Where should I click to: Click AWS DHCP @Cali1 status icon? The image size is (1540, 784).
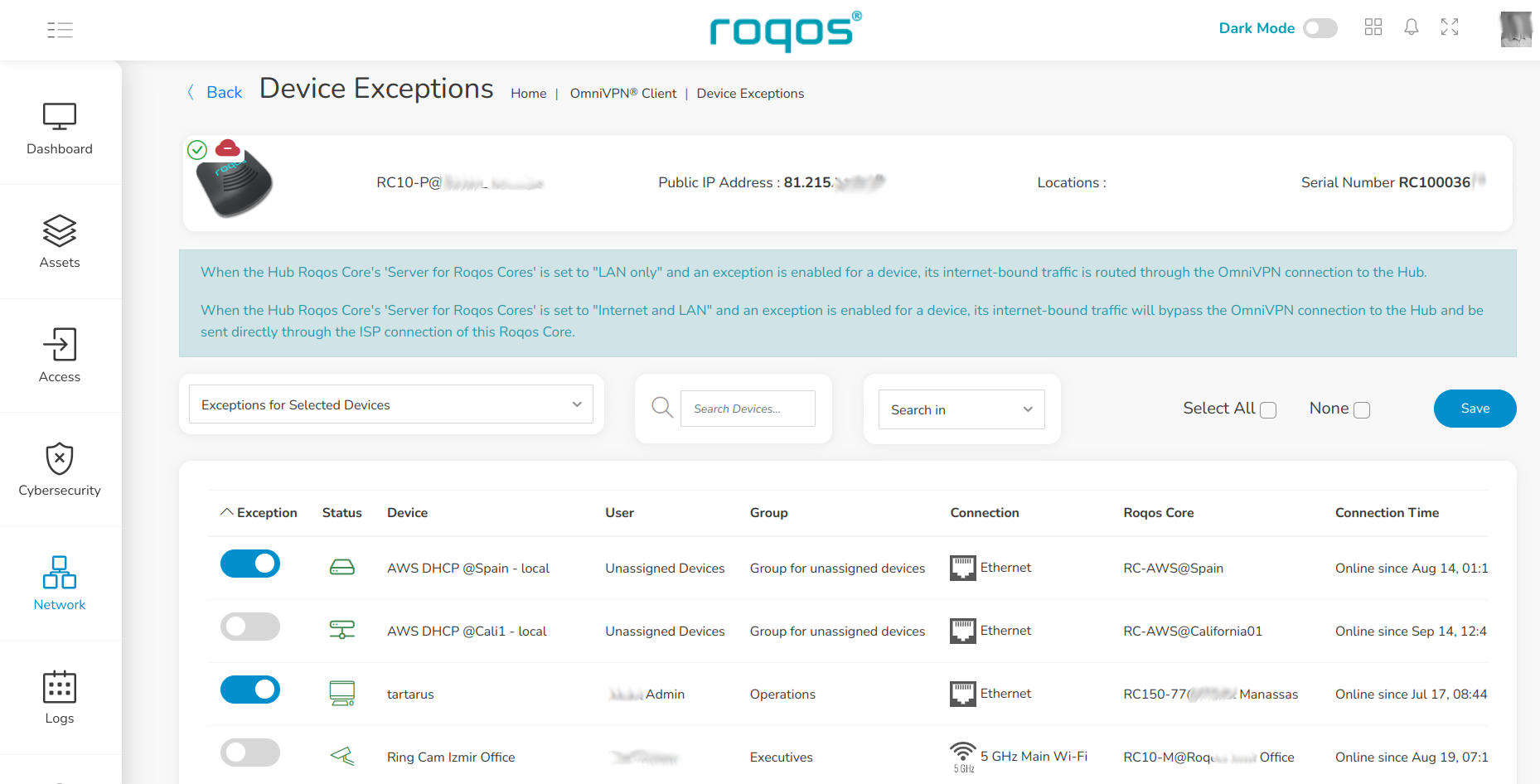click(x=342, y=630)
